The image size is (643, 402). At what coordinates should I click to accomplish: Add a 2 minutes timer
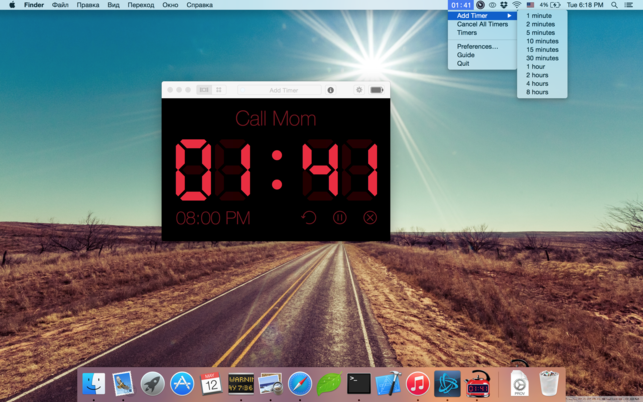pos(542,24)
